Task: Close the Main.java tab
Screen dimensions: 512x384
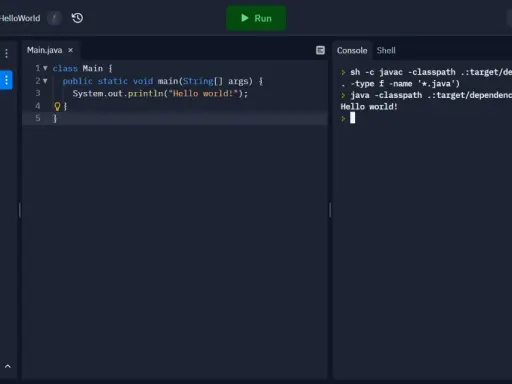Action: (70, 50)
